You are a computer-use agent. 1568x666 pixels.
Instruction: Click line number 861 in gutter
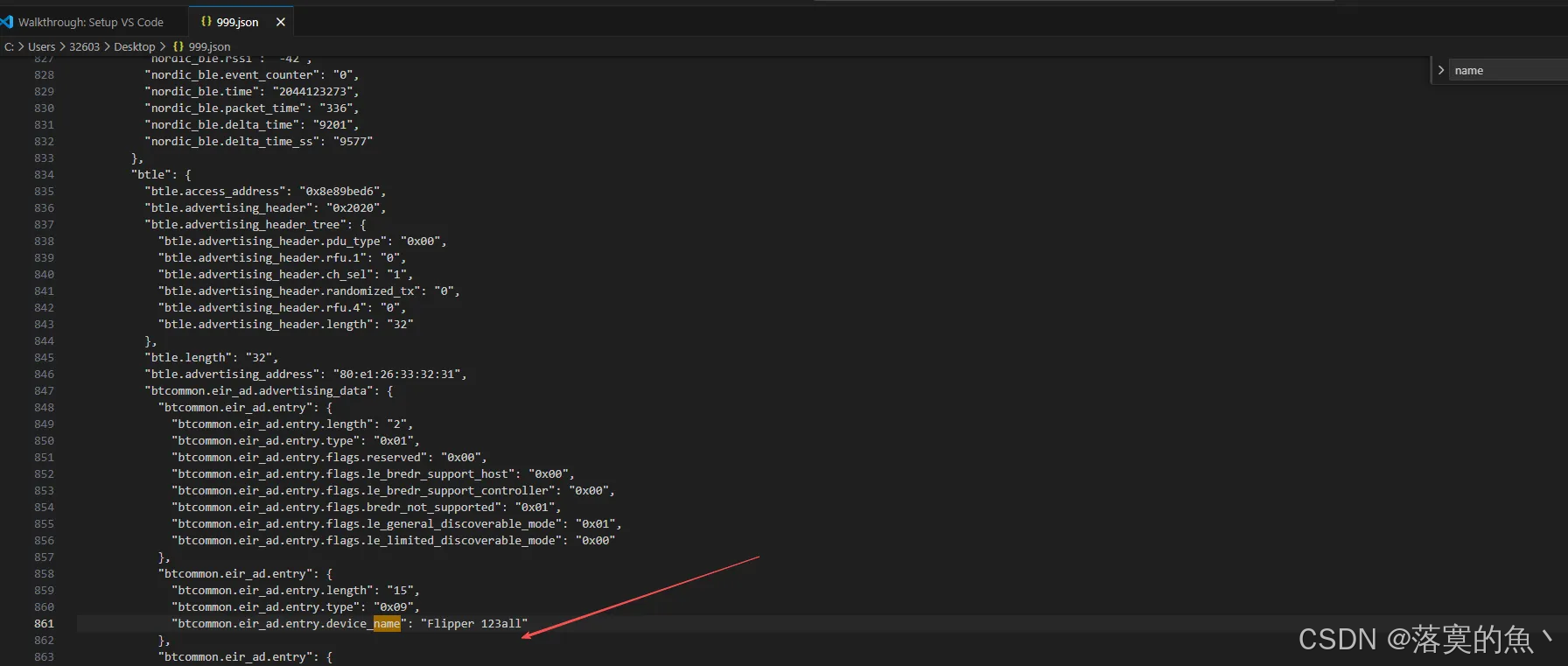(x=44, y=623)
